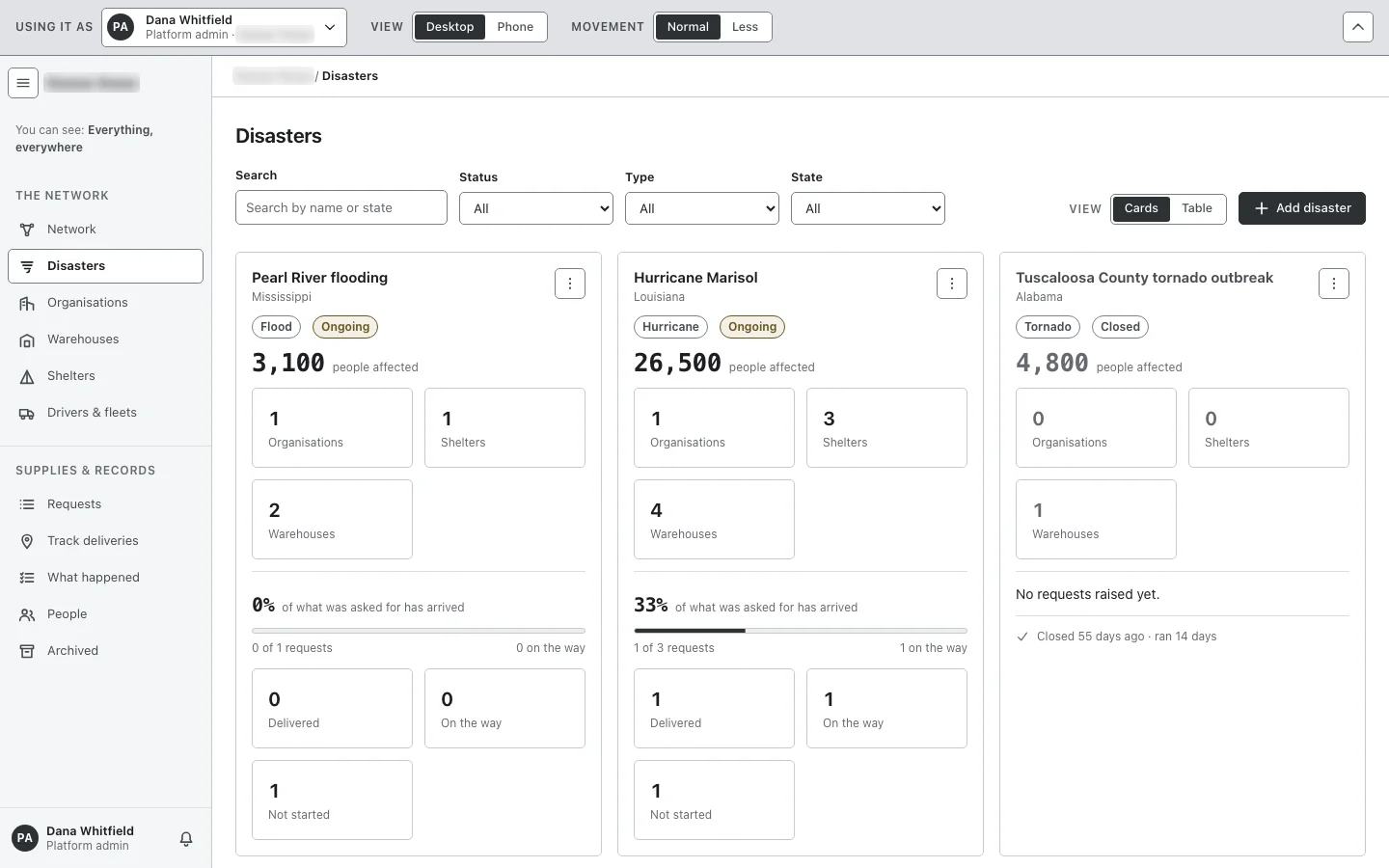
Task: Click the Network sidebar icon
Action: click(27, 230)
